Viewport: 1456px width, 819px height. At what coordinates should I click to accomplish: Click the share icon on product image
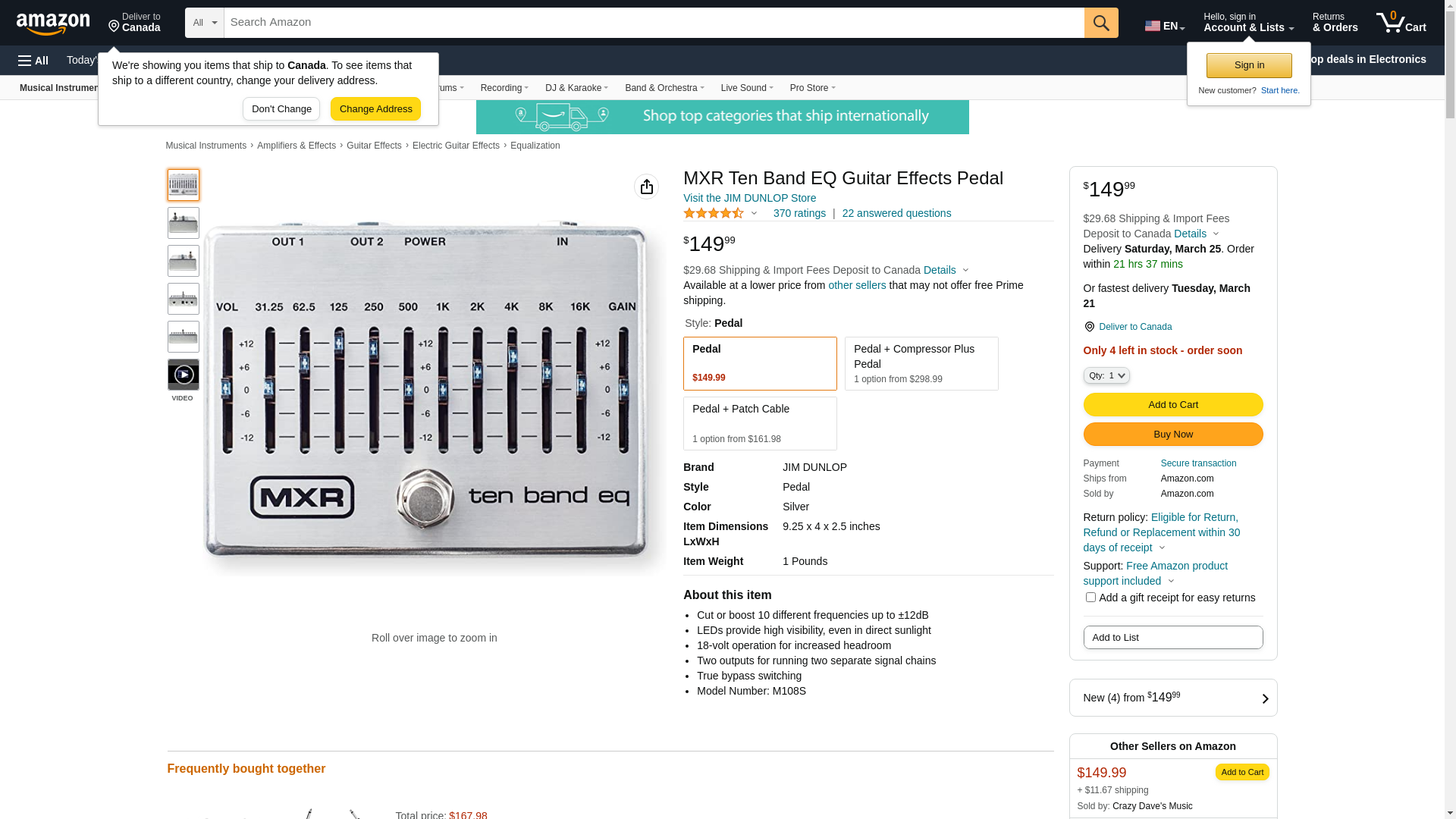(646, 187)
